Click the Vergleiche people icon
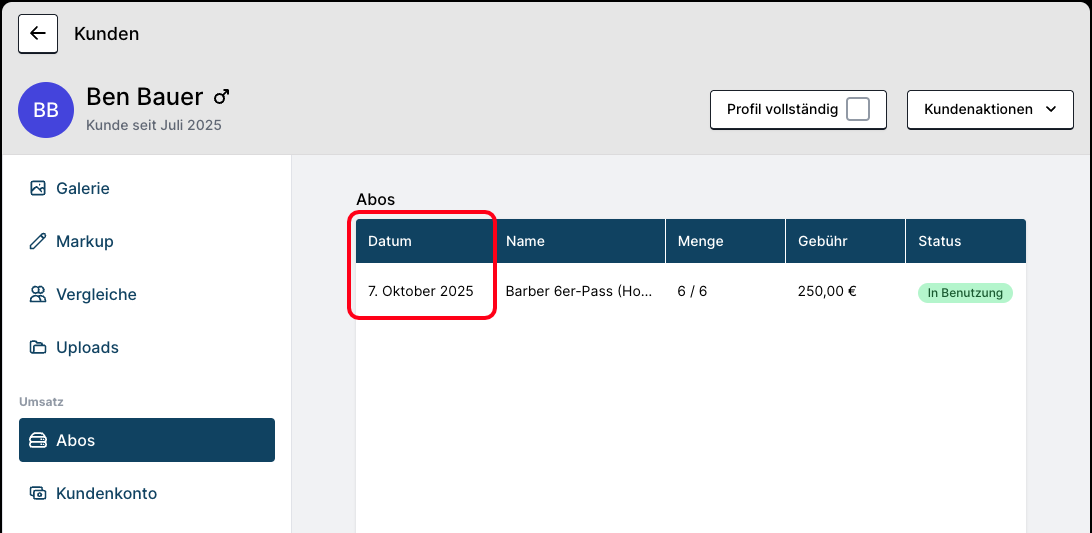The image size is (1092, 533). coord(38,294)
